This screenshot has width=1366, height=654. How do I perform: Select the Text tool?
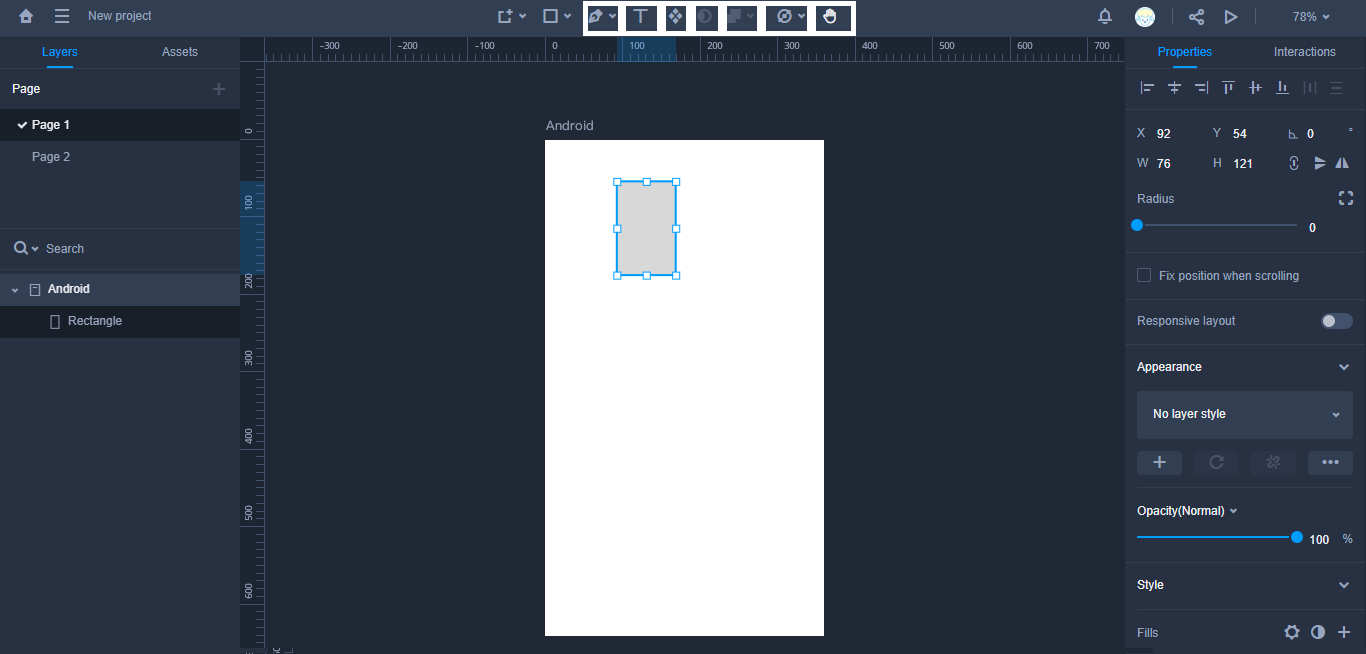point(641,17)
